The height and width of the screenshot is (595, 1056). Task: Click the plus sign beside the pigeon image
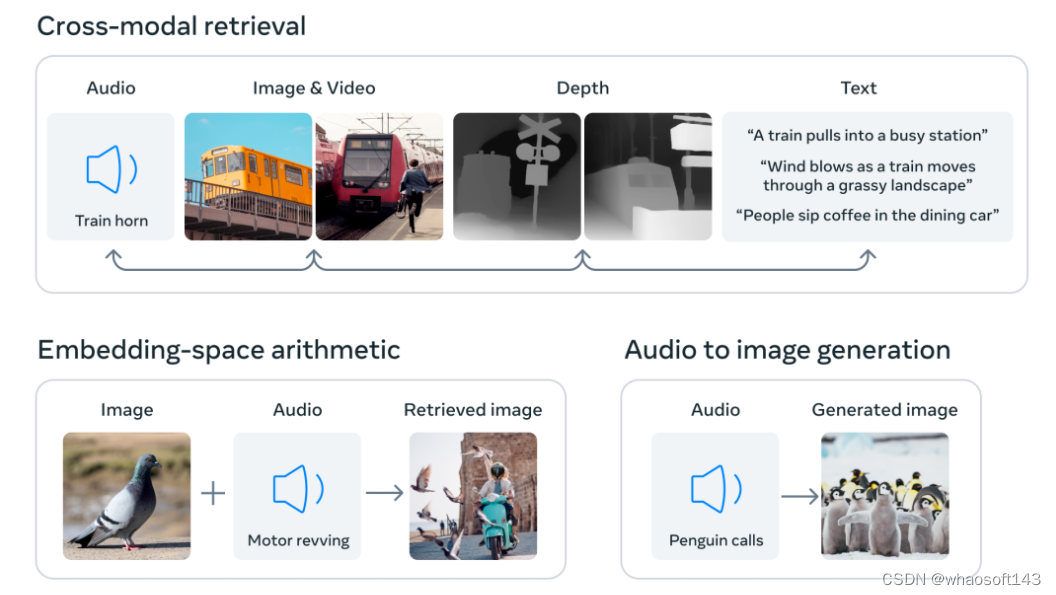coord(213,493)
